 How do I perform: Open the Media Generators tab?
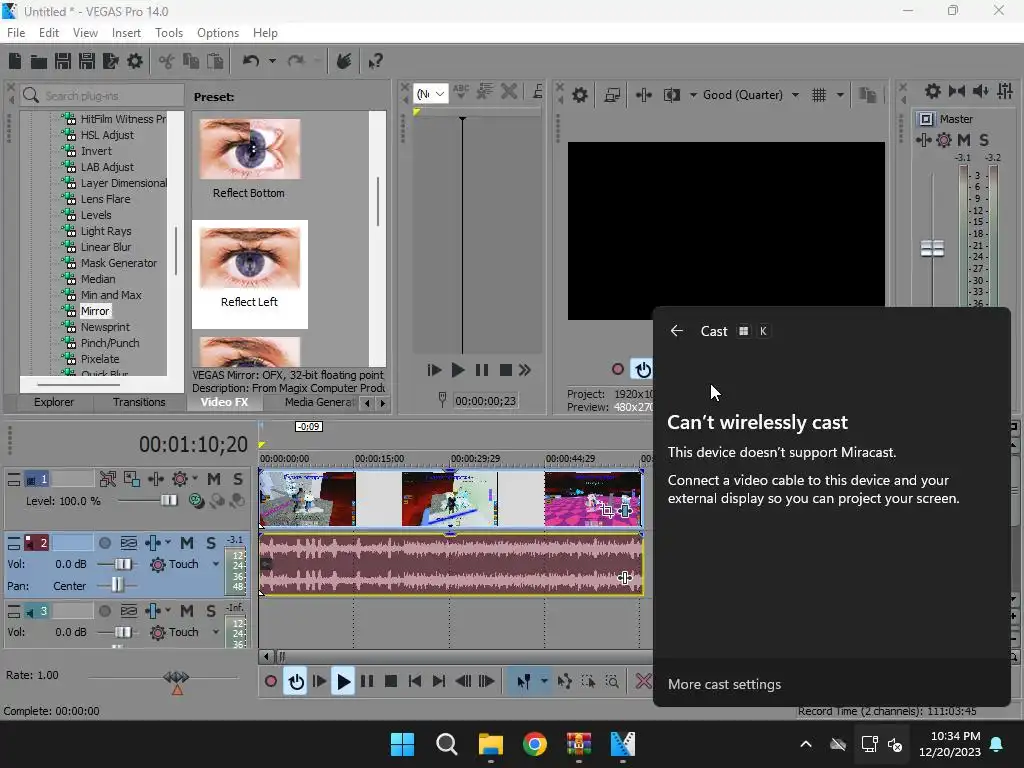[319, 402]
